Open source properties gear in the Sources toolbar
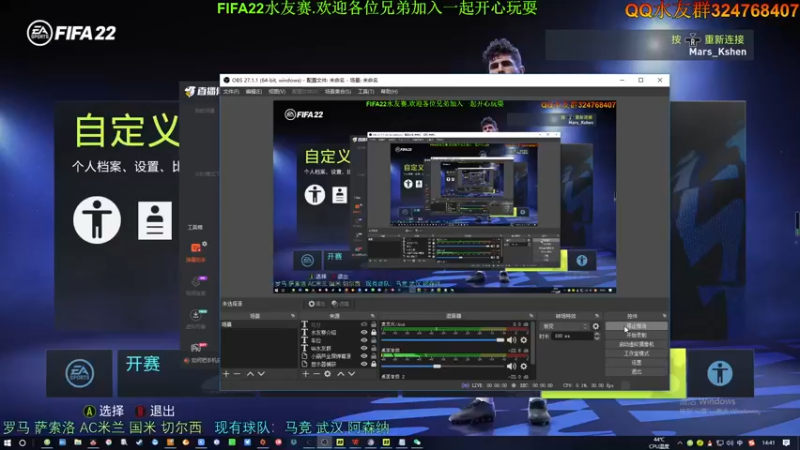The image size is (800, 450). 328,374
